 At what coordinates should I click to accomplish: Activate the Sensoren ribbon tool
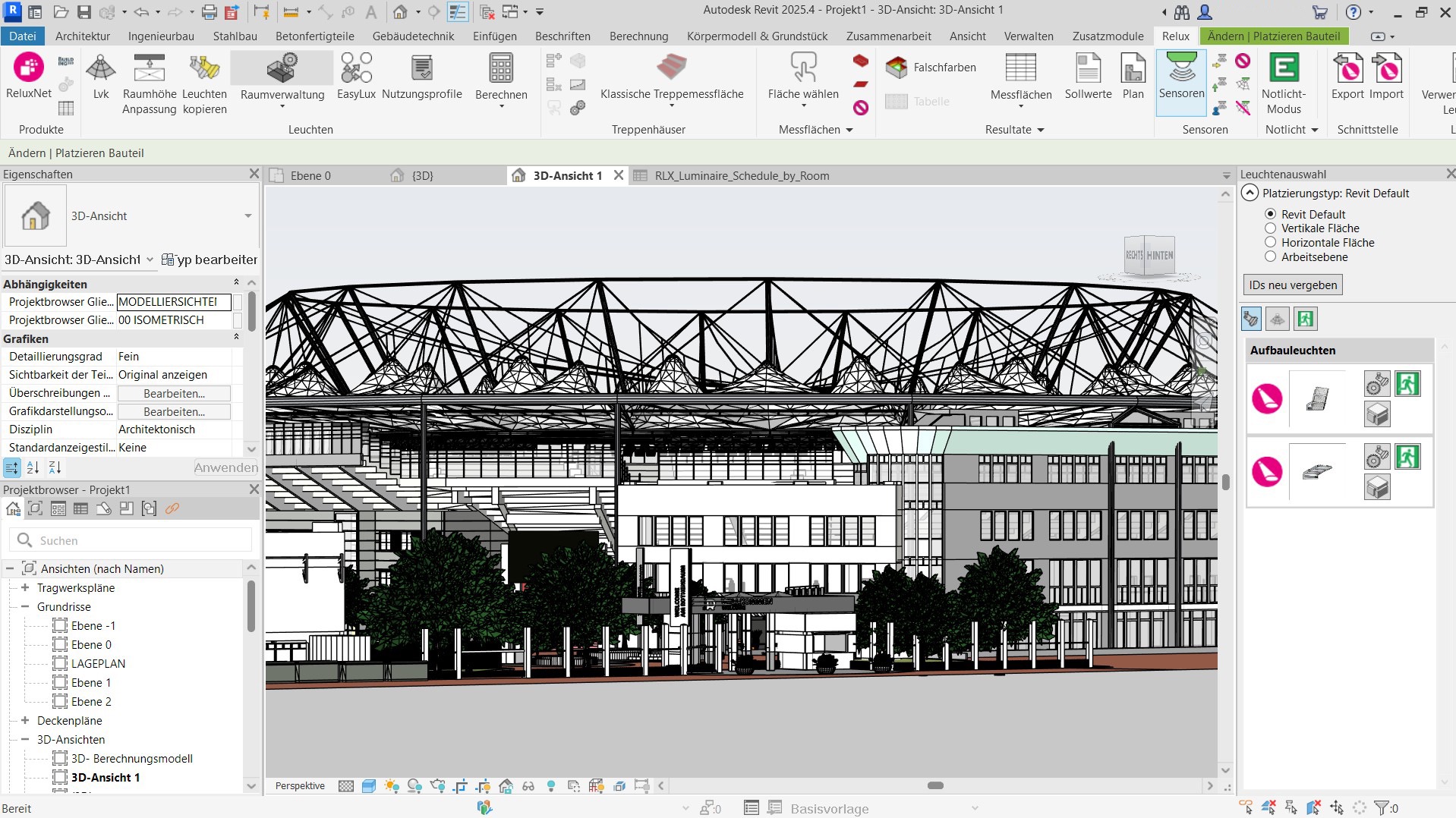[x=1181, y=76]
